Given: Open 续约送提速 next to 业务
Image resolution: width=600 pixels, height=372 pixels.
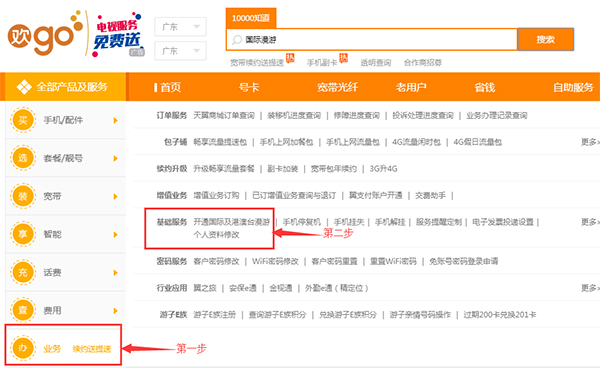Looking at the screenshot, I should [x=92, y=349].
